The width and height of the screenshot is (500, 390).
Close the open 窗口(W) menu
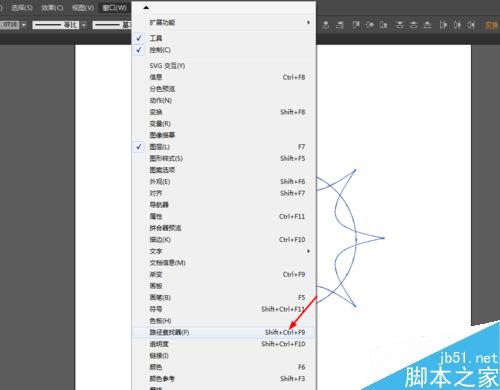click(x=114, y=7)
